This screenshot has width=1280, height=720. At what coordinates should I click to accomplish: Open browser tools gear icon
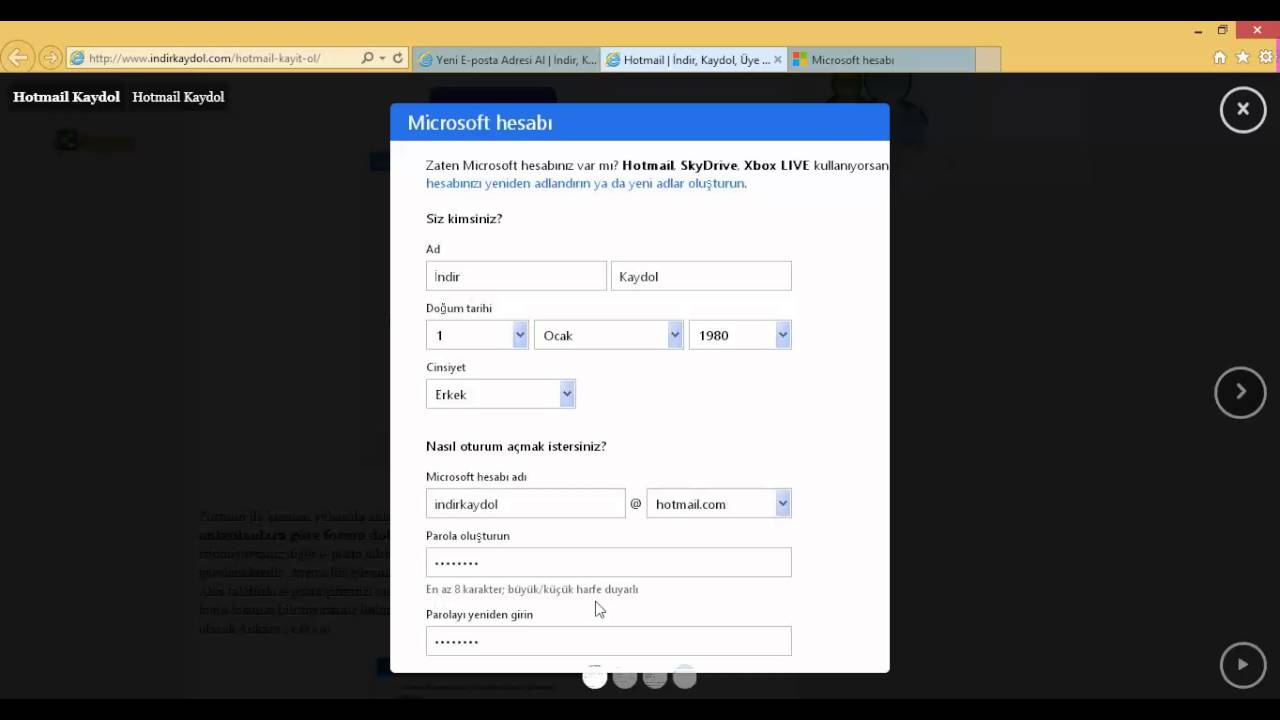pos(1266,58)
